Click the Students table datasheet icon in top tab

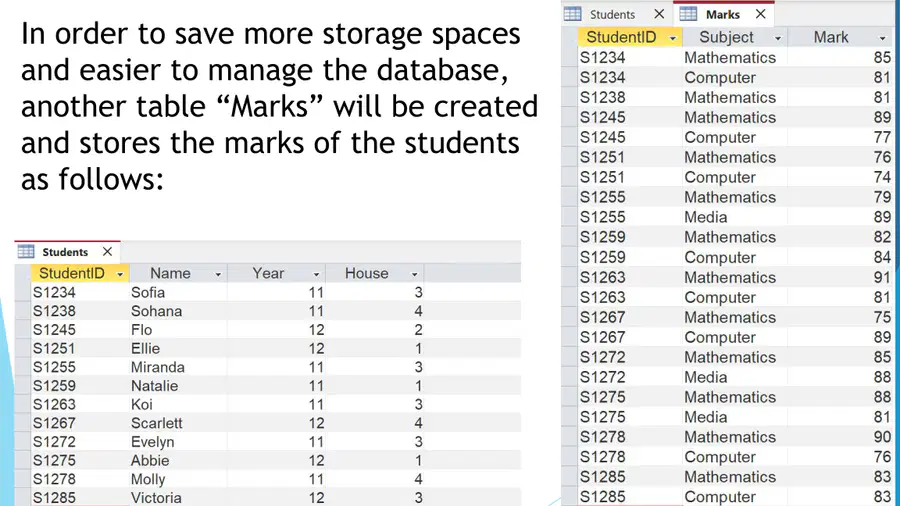point(572,14)
